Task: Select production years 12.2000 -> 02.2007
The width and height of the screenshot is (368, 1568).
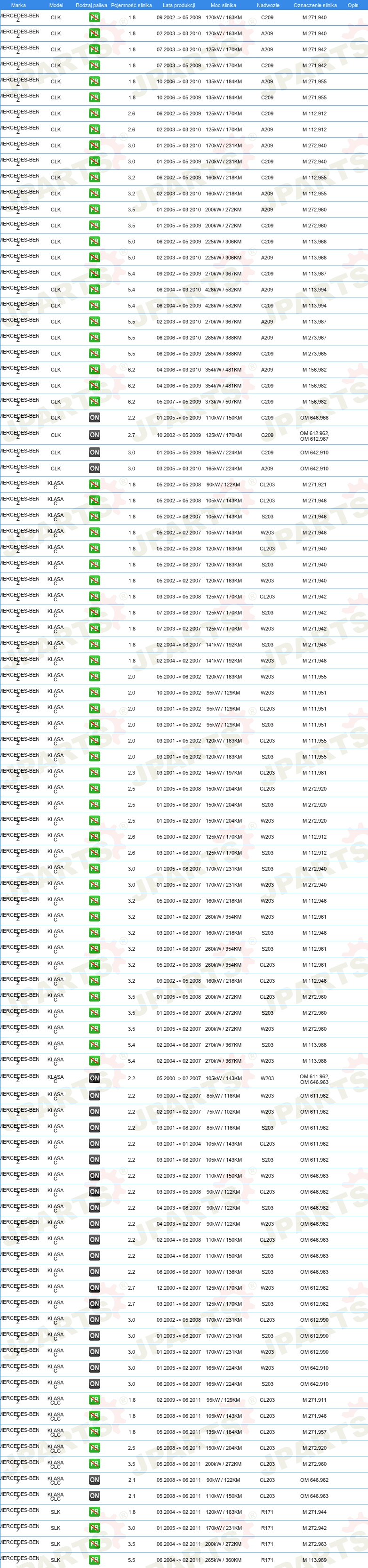Action: (179, 1288)
